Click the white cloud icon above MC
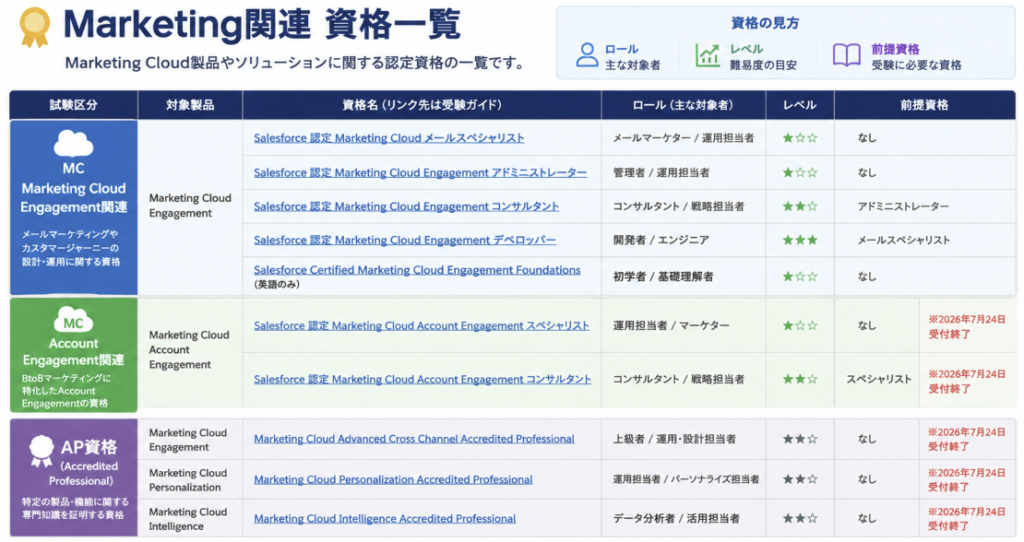 (73, 143)
